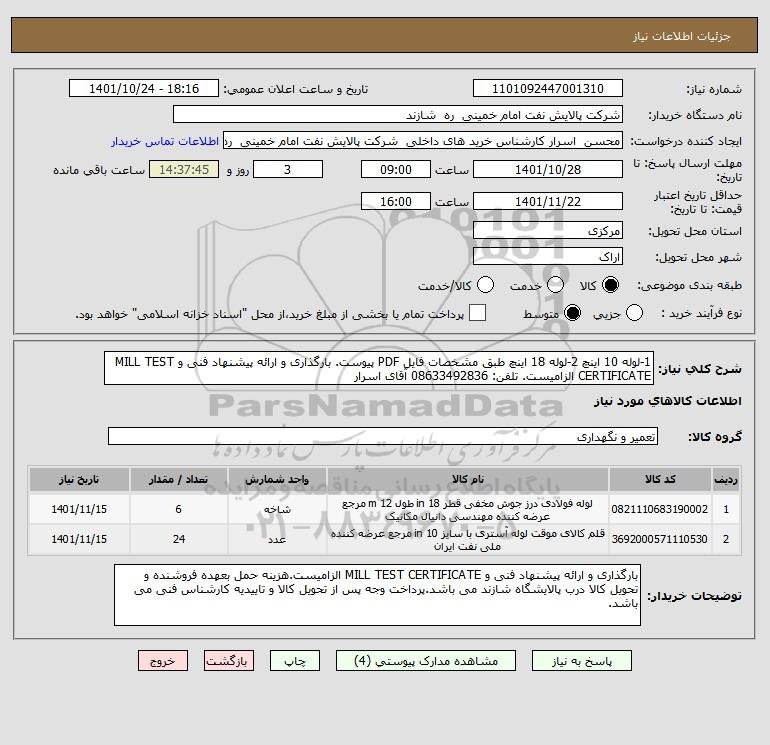770x745 pixels.
Task: Click the need number field 1101092447001310
Action: pyautogui.click(x=548, y=88)
